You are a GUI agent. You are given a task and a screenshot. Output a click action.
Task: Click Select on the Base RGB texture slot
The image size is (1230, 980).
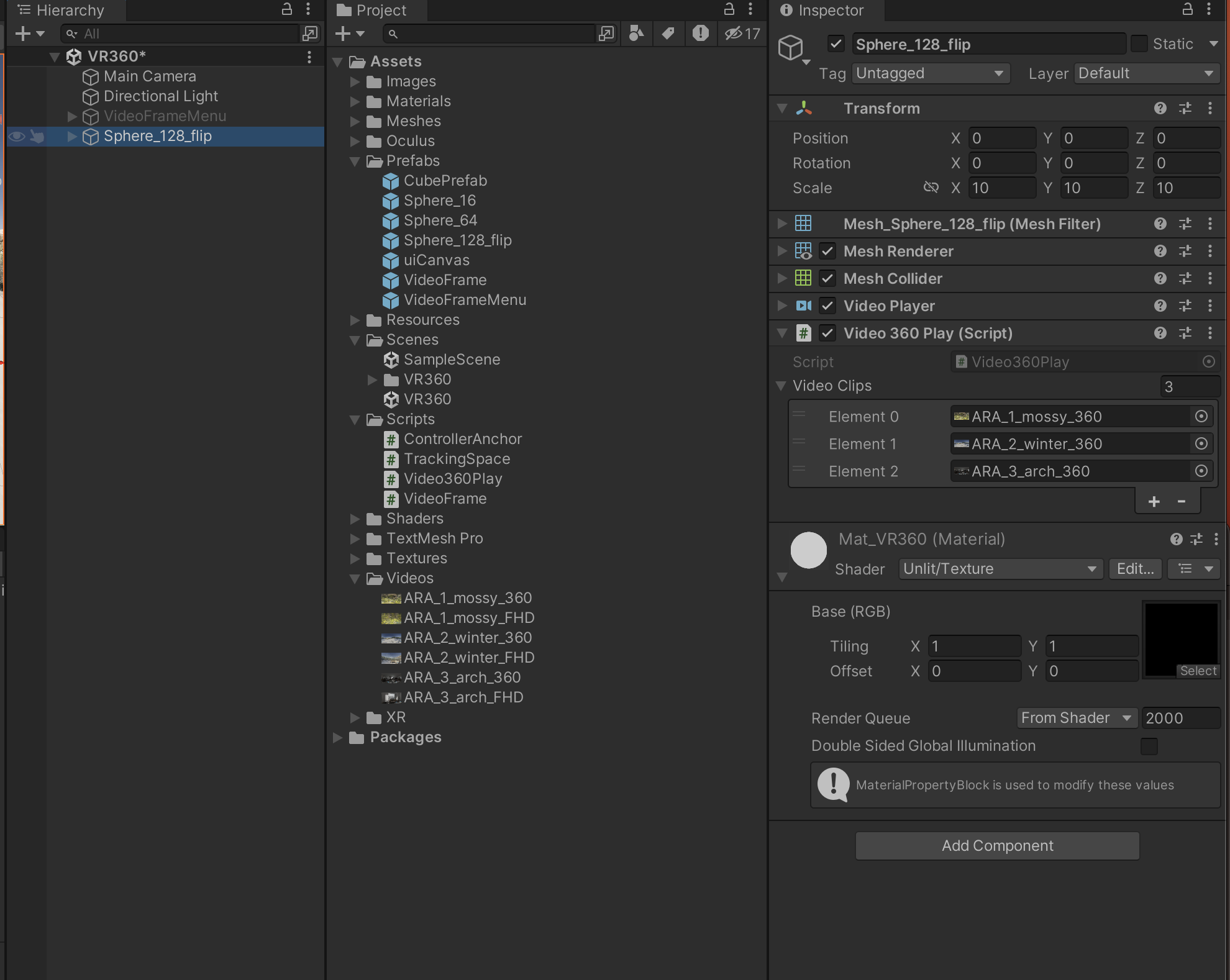click(1198, 671)
